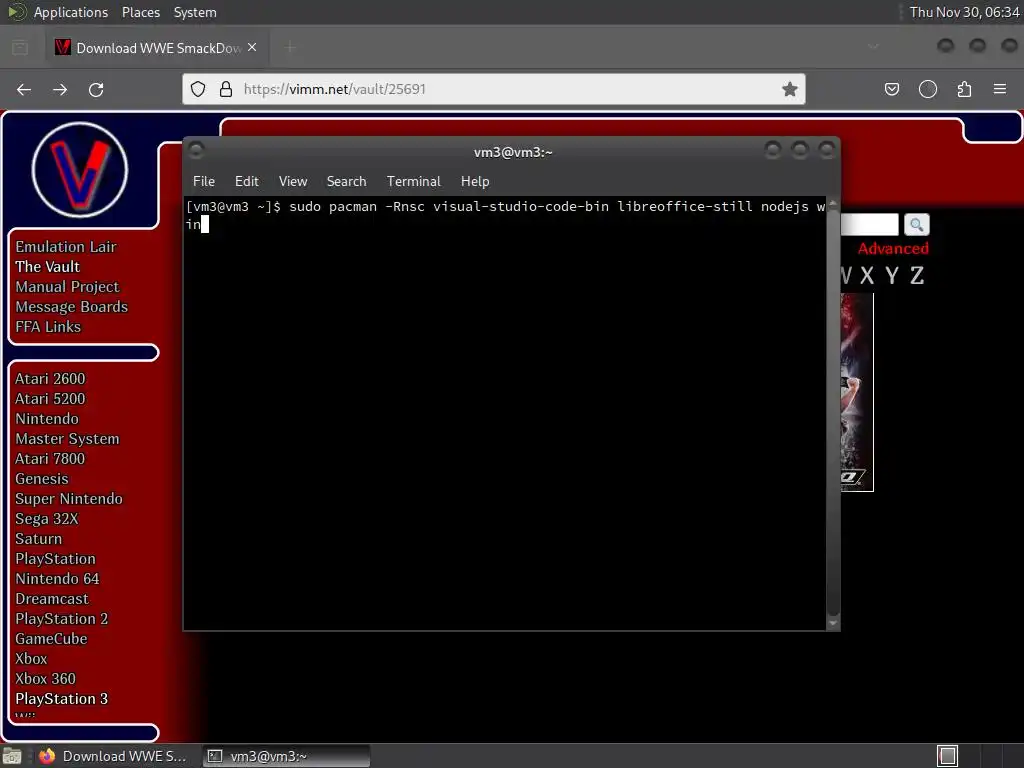Open the terminal File menu
Screen dimensions: 1024x768
click(204, 182)
